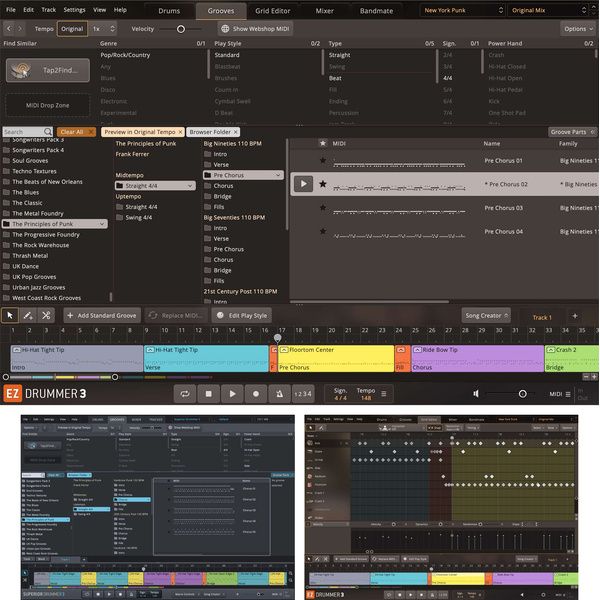The width and height of the screenshot is (600, 600).
Task: Open the Pre Chorus folder under Big Nineties
Action: point(243,175)
